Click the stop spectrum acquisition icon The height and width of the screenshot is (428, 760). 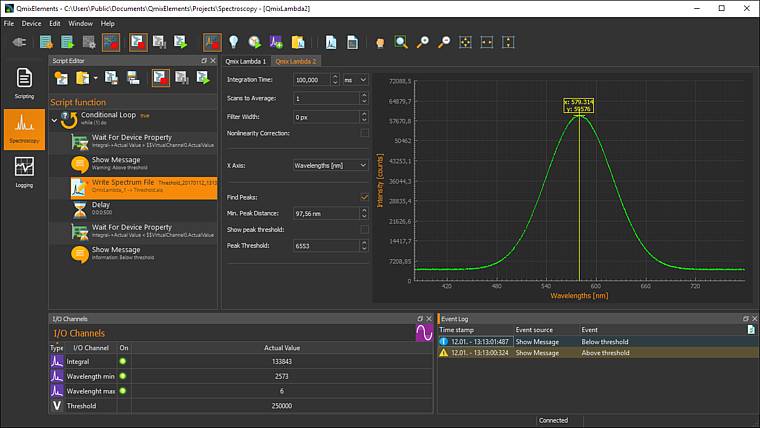point(212,42)
